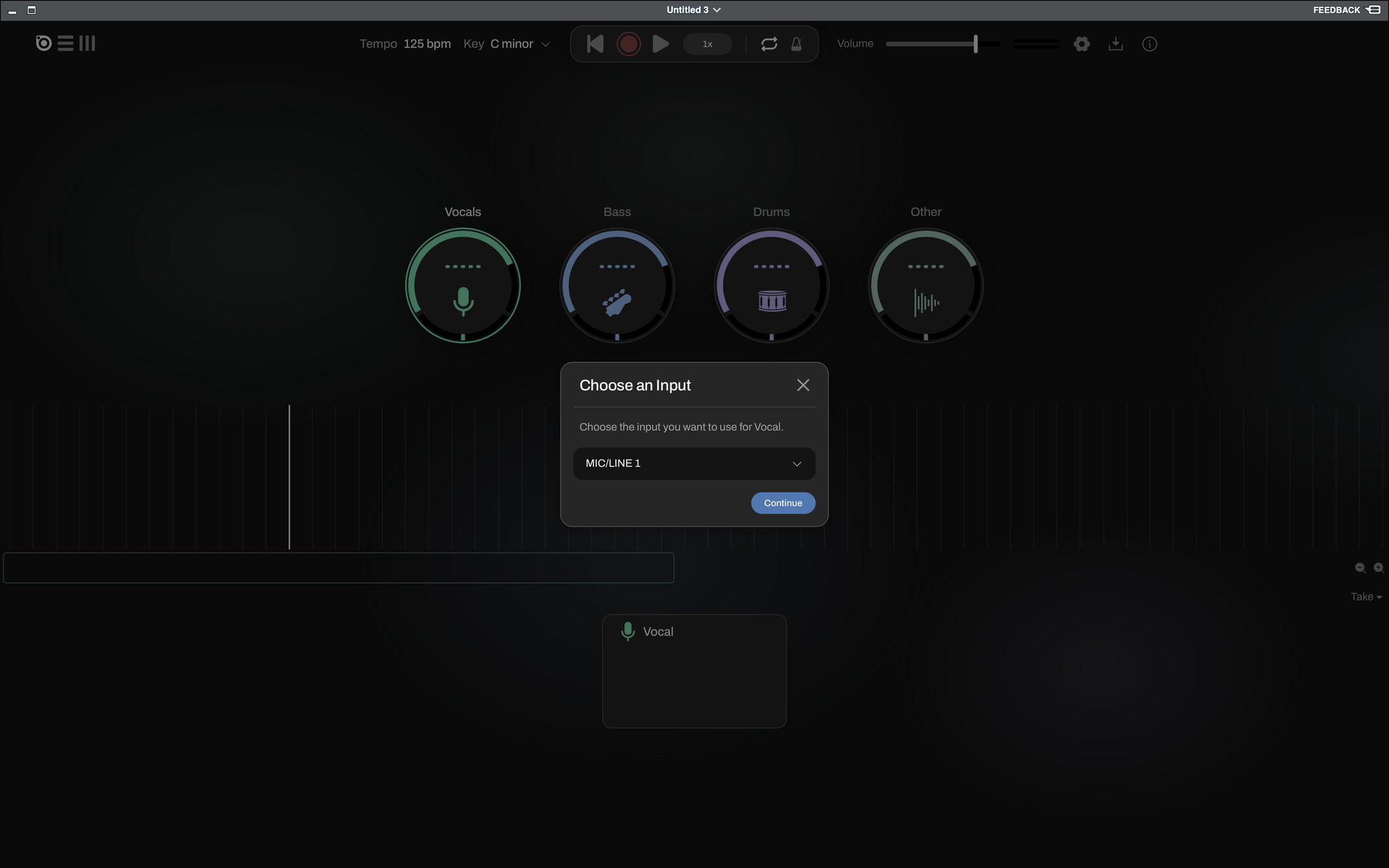The image size is (1389, 868).
Task: Maximize the window via title bar icon
Action: (31, 10)
